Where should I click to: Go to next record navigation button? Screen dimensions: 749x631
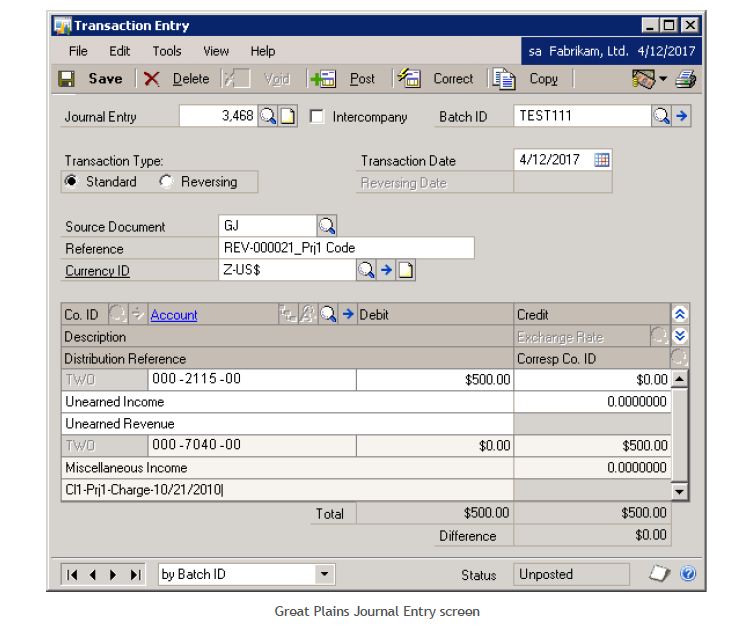tap(113, 575)
